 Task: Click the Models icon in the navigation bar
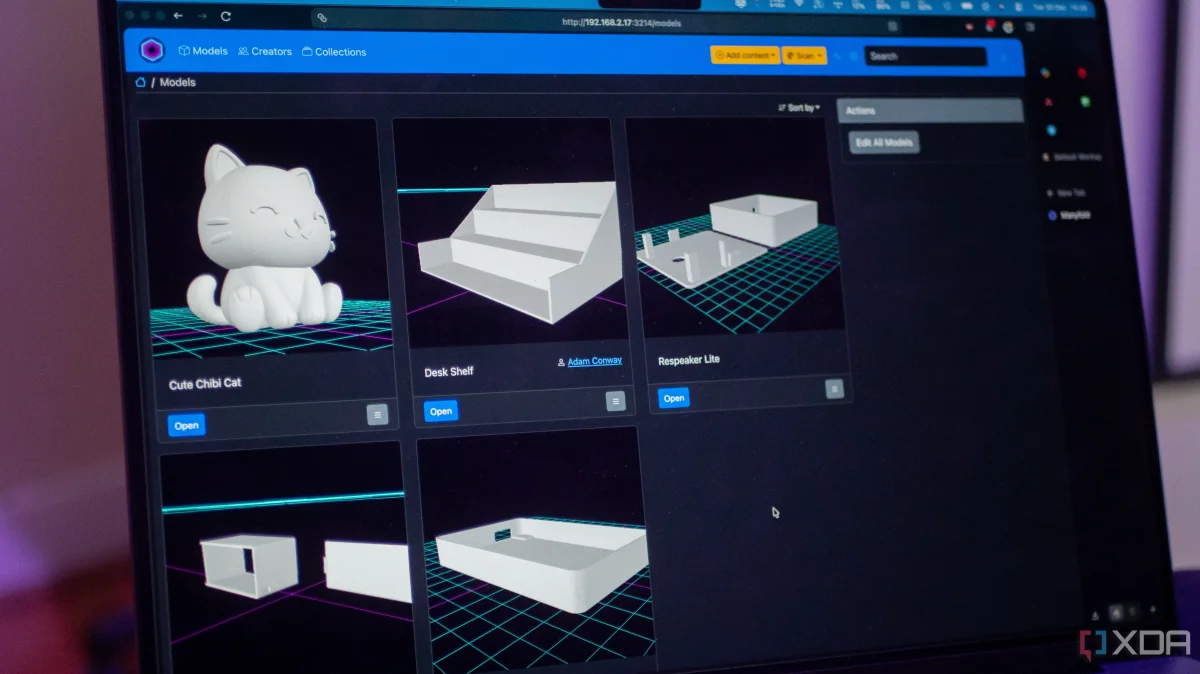(184, 50)
